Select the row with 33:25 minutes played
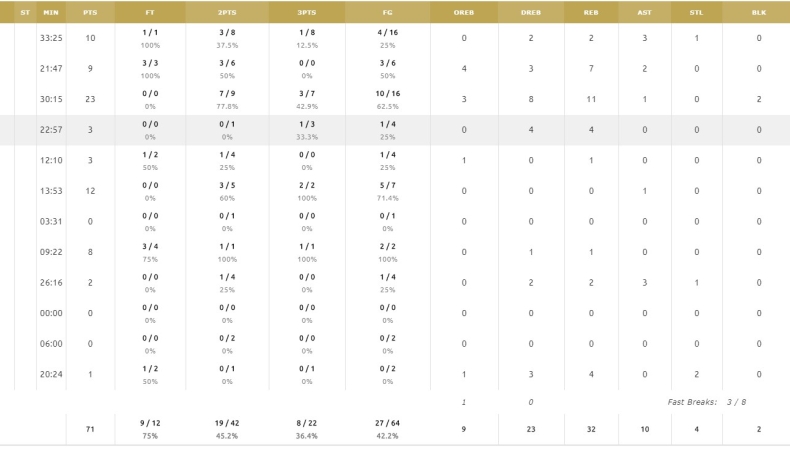The height and width of the screenshot is (450, 790). point(395,38)
